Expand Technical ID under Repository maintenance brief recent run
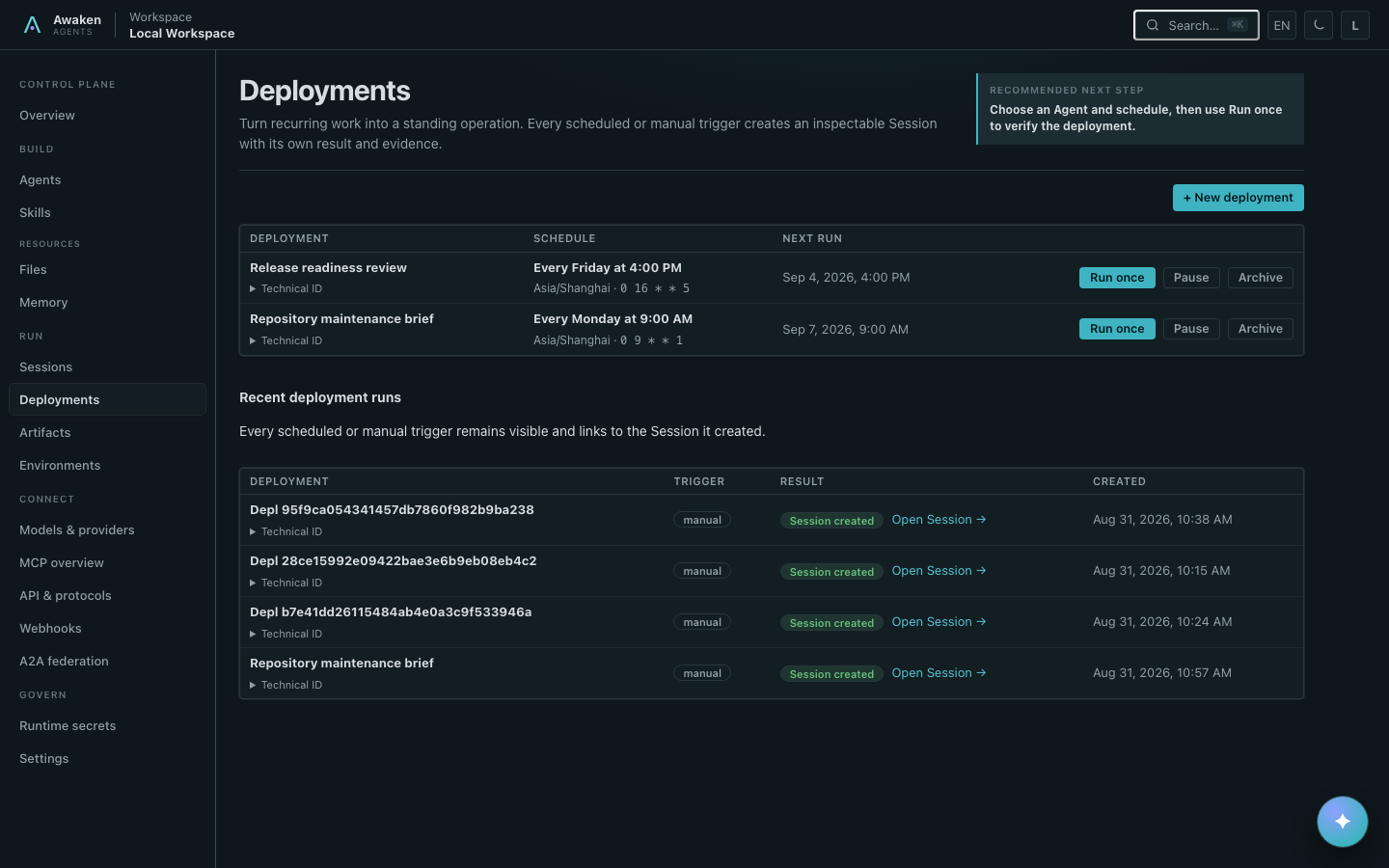The width and height of the screenshot is (1389, 868). (286, 685)
